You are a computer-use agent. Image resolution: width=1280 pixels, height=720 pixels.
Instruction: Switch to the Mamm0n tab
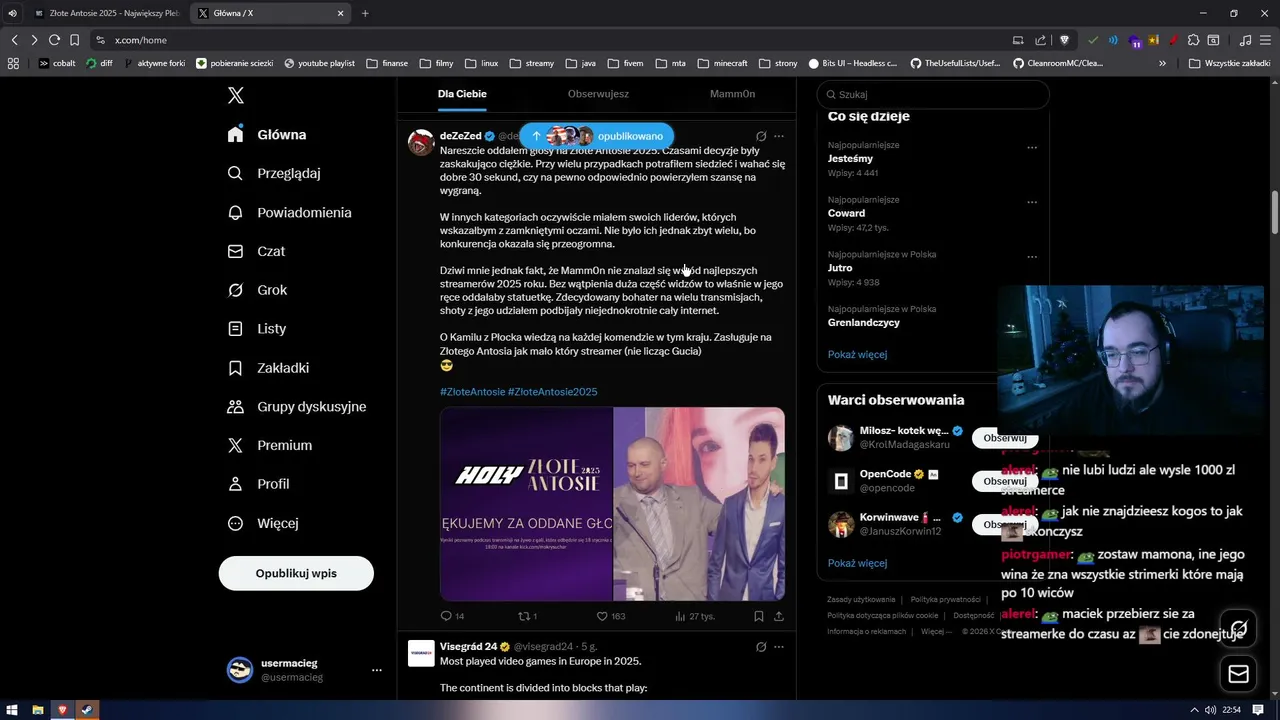(x=732, y=94)
